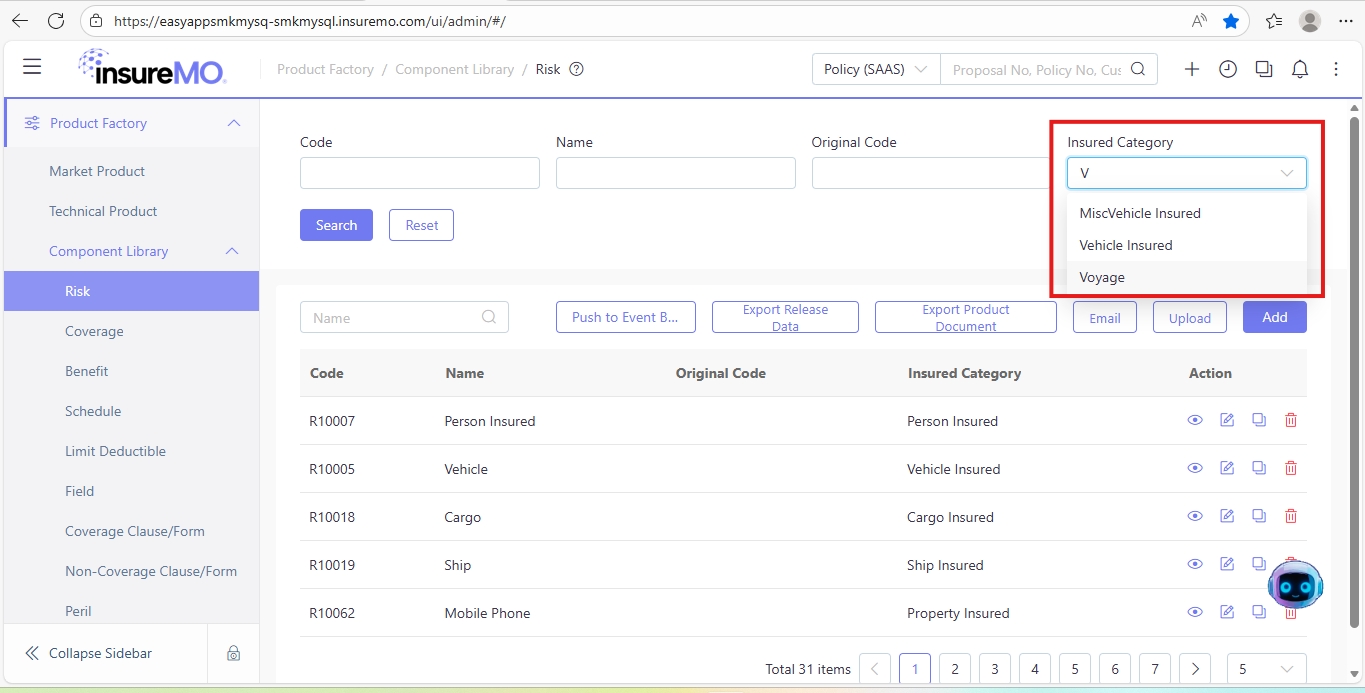Open the Coverage menu item in the sidebar
1365x693 pixels.
[x=94, y=331]
